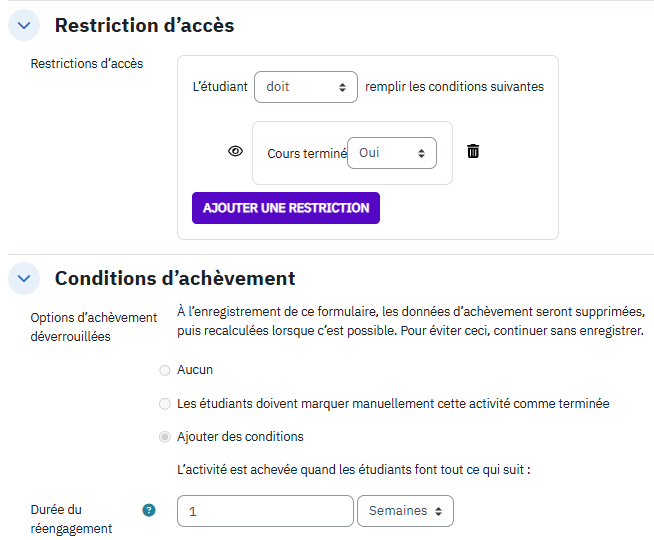Open the Semaines duration unit dropdown
The height and width of the screenshot is (540, 654).
pos(405,511)
